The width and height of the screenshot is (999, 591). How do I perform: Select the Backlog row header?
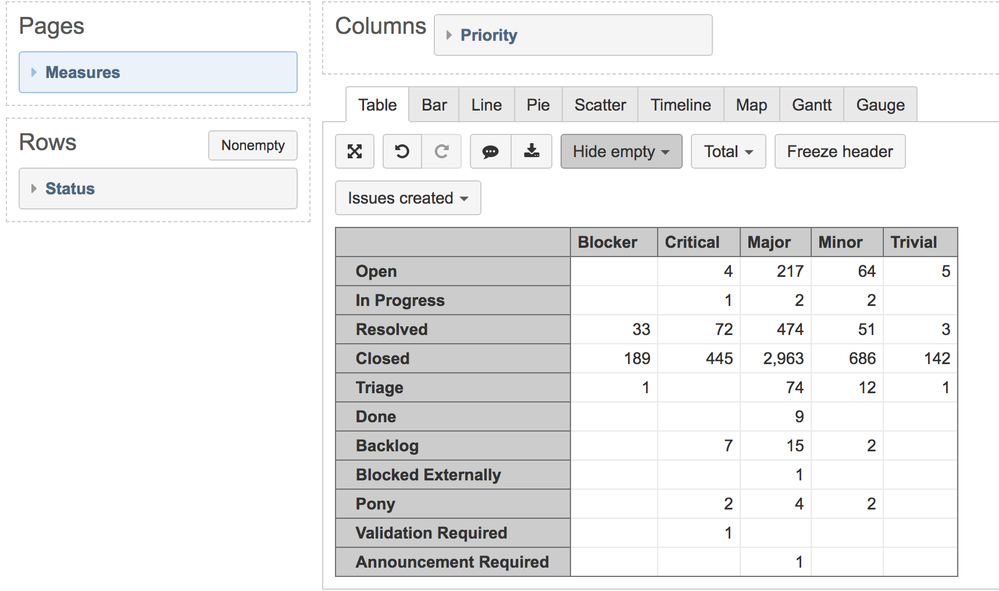tap(453, 446)
